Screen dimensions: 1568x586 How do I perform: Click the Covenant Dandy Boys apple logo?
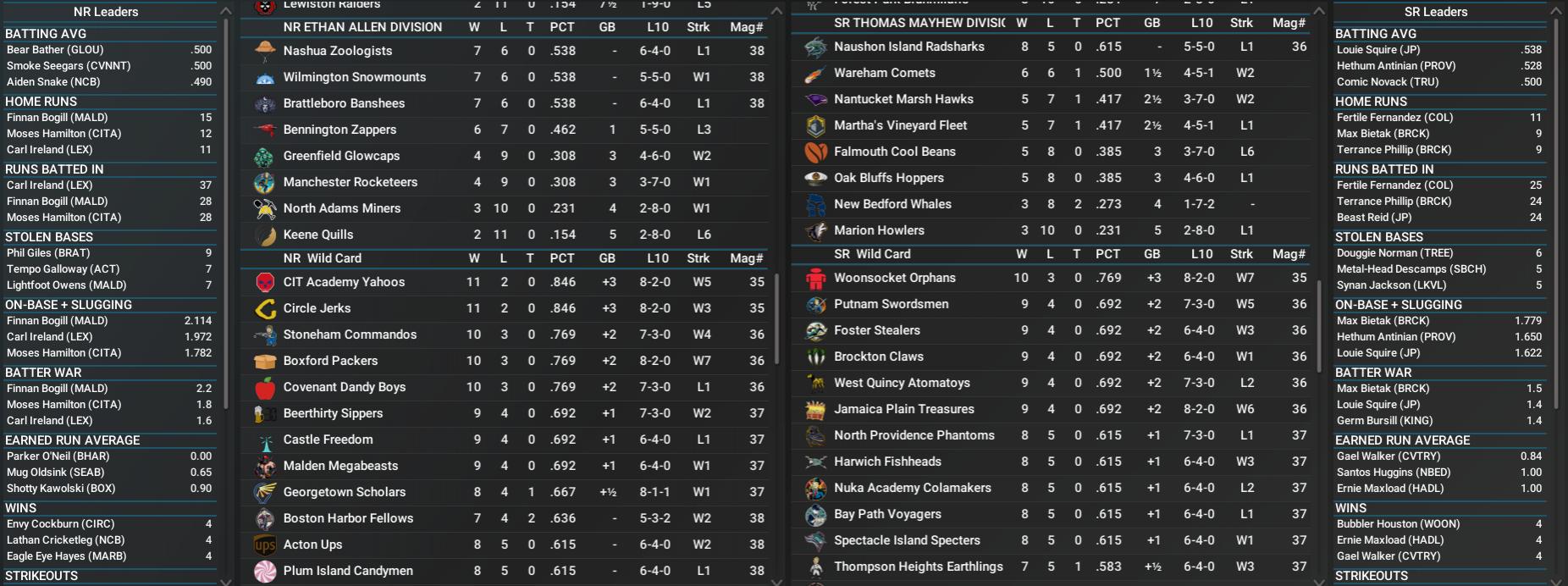click(265, 387)
